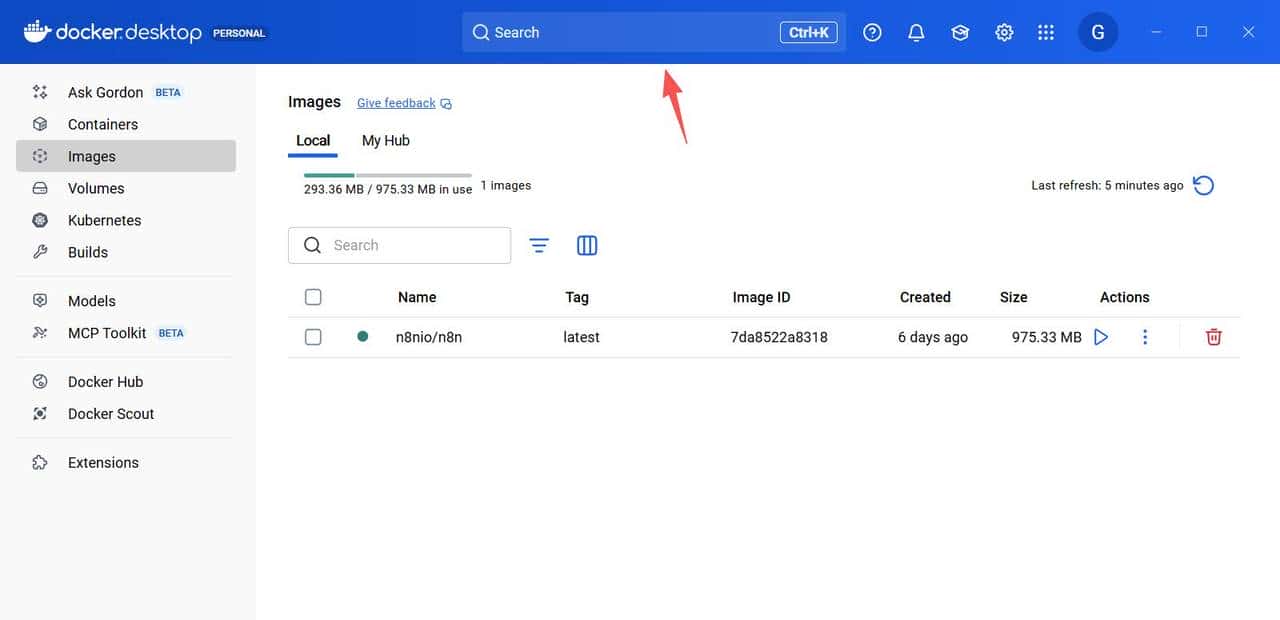This screenshot has width=1280, height=620.
Task: Click the disk usage progress bar
Action: pos(387,175)
